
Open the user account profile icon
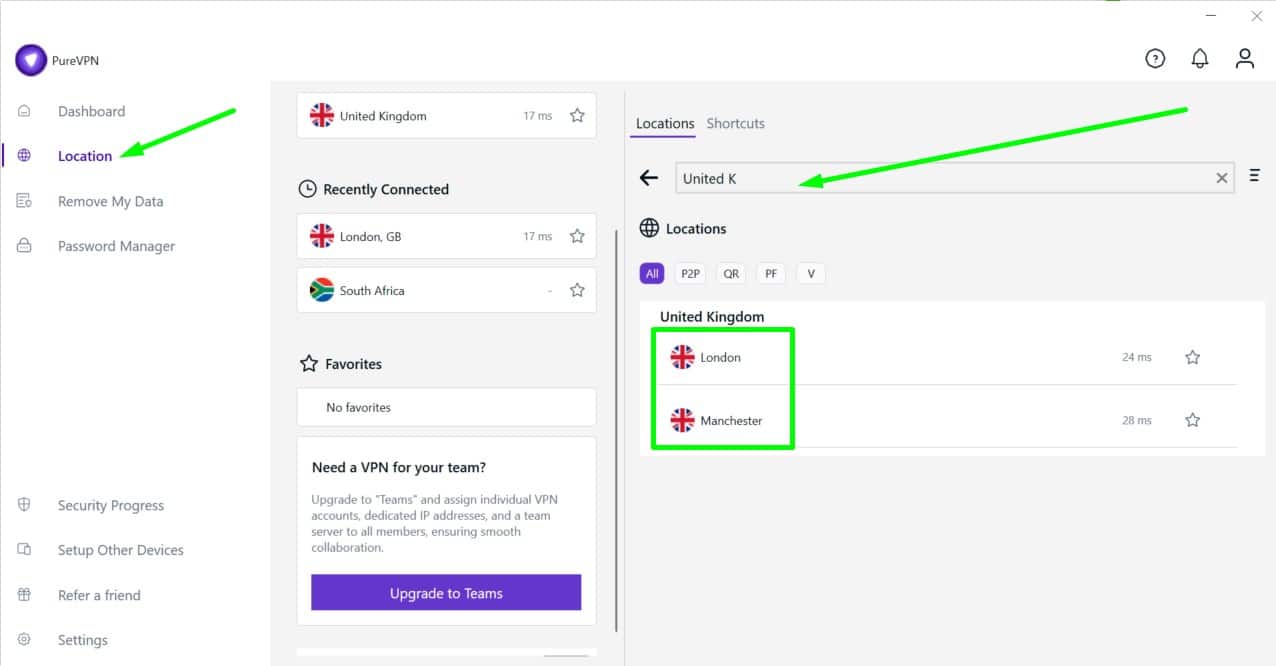tap(1245, 59)
